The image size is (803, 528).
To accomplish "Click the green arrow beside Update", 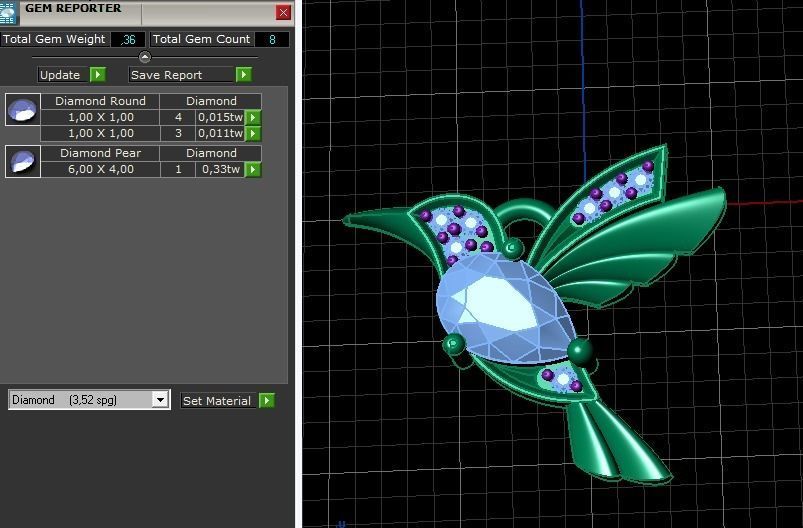I will (98, 75).
